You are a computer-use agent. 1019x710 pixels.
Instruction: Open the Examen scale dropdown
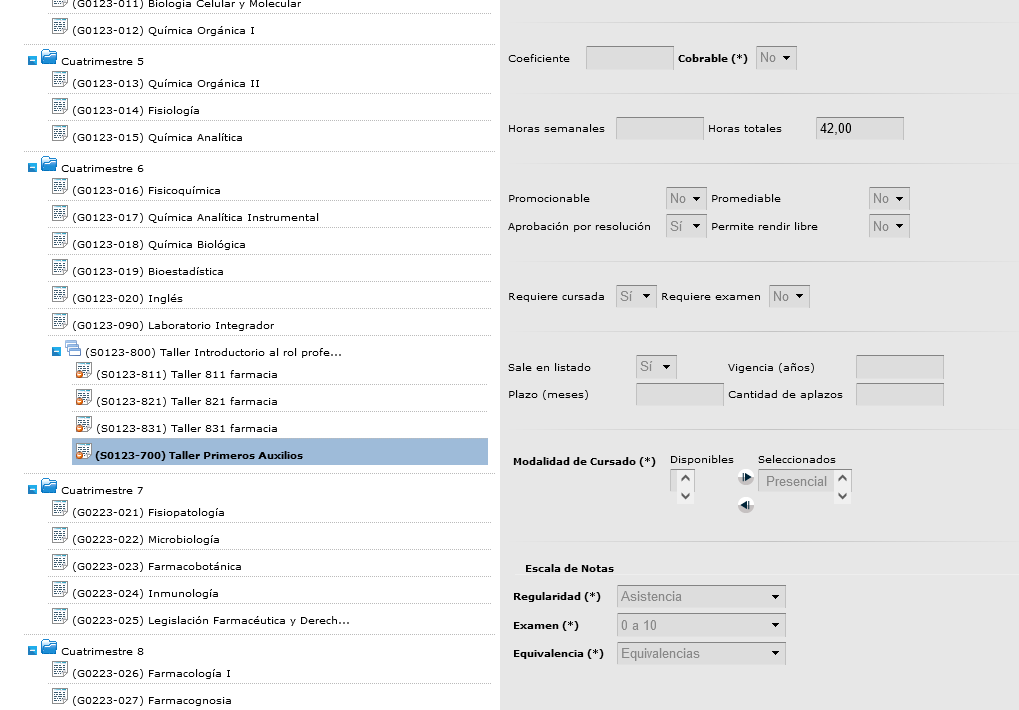tap(701, 626)
